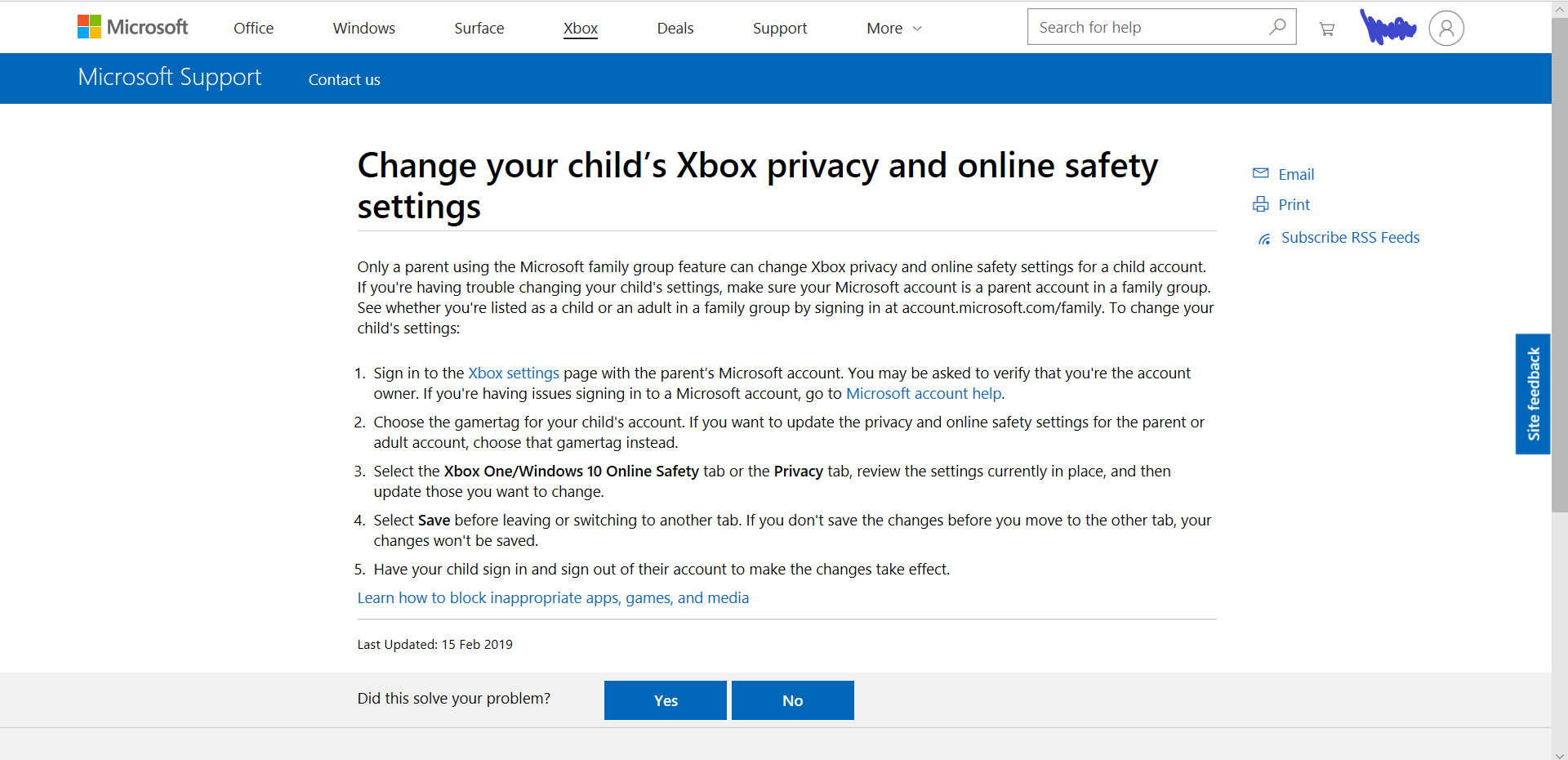Open the Windows menu item

coord(363,28)
